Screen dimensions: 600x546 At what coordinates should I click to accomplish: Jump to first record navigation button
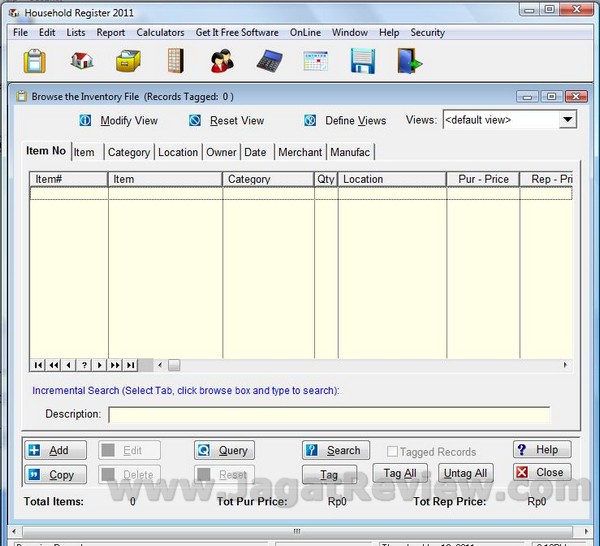[x=39, y=365]
